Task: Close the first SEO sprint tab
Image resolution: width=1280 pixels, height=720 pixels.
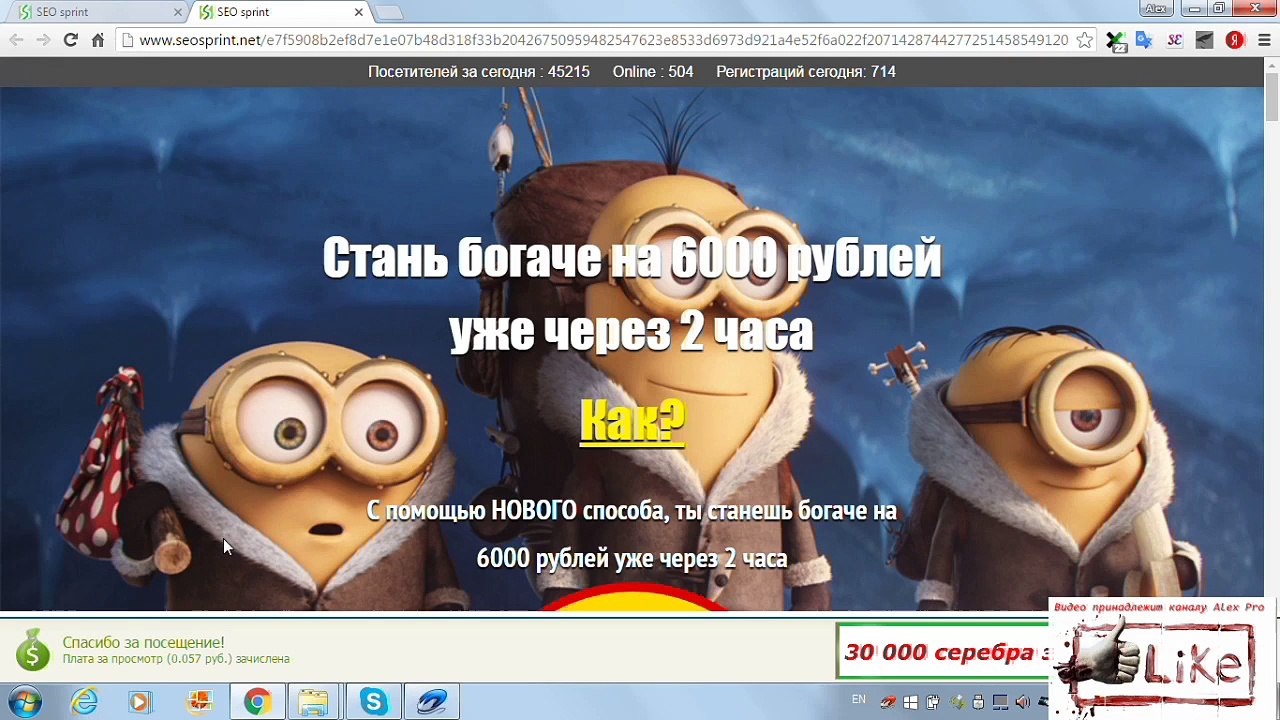Action: click(x=178, y=12)
